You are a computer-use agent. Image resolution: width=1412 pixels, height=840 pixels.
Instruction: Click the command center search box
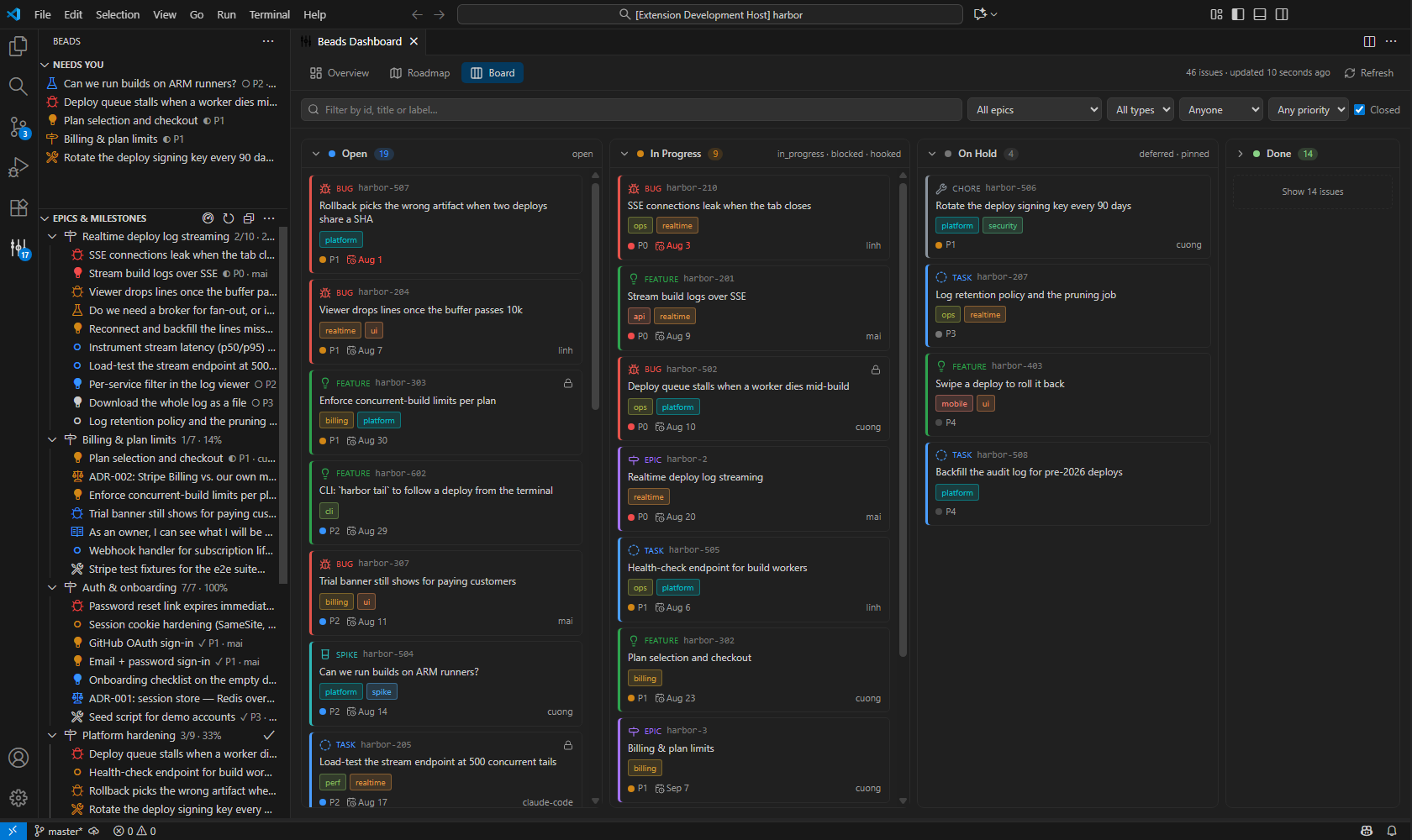point(710,14)
